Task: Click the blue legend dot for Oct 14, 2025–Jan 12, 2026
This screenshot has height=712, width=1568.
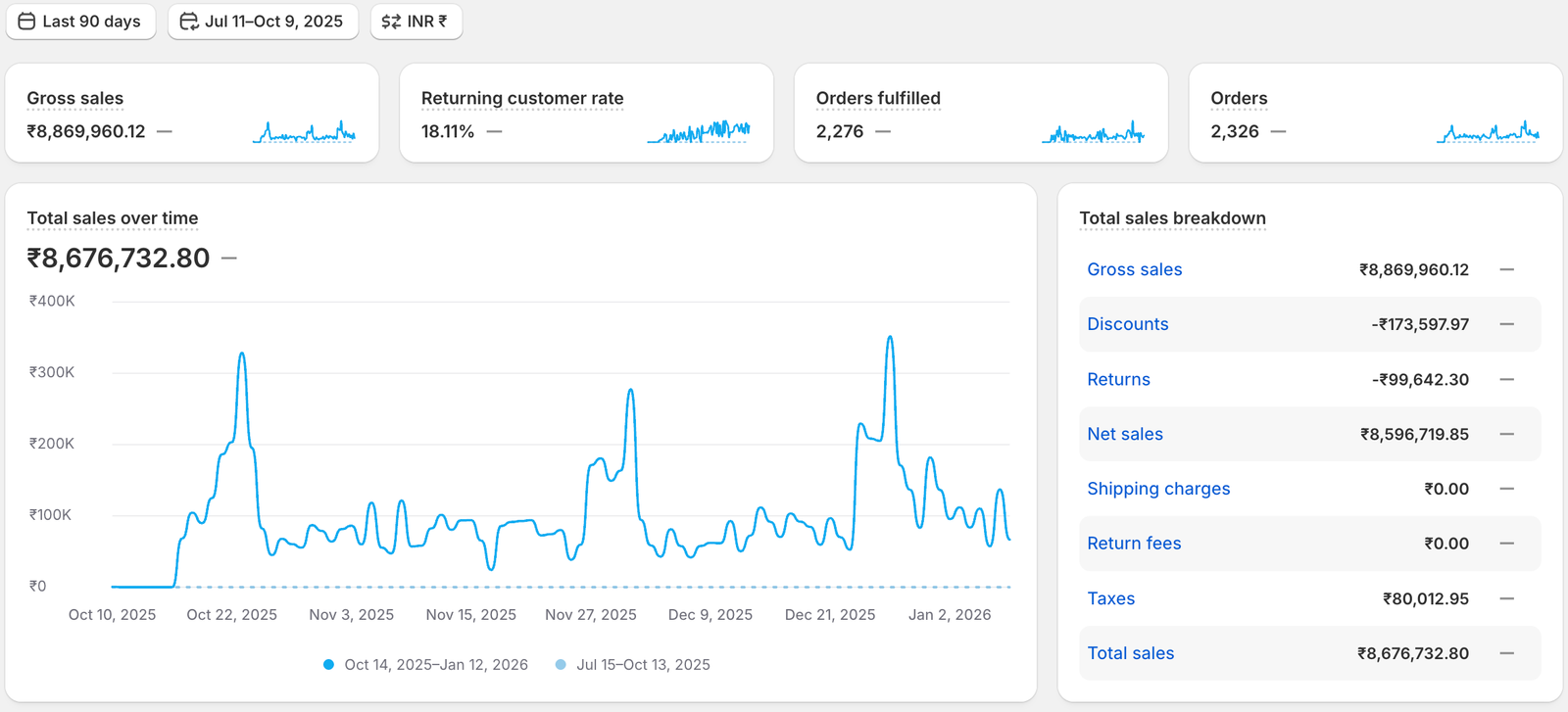Action: 329,665
